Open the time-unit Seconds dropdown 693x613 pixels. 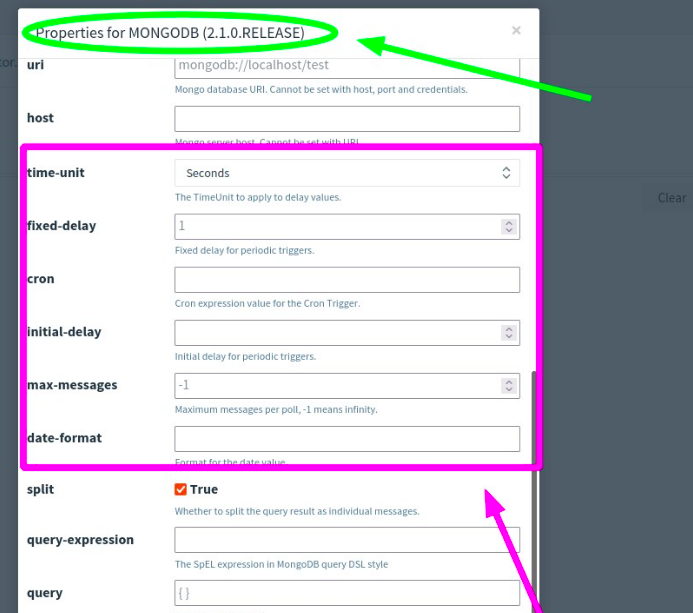tap(347, 173)
